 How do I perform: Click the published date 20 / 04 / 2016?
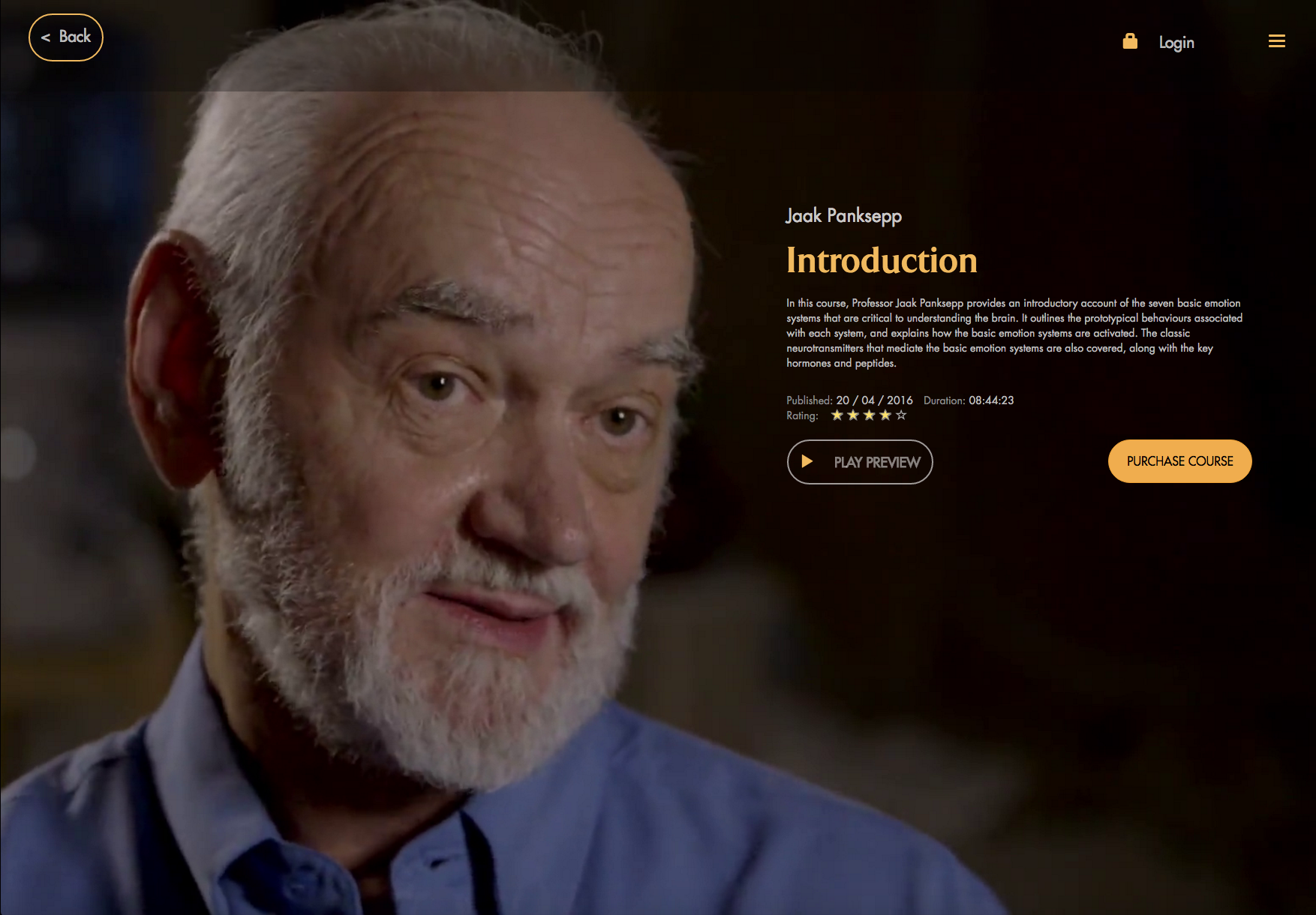(x=875, y=400)
